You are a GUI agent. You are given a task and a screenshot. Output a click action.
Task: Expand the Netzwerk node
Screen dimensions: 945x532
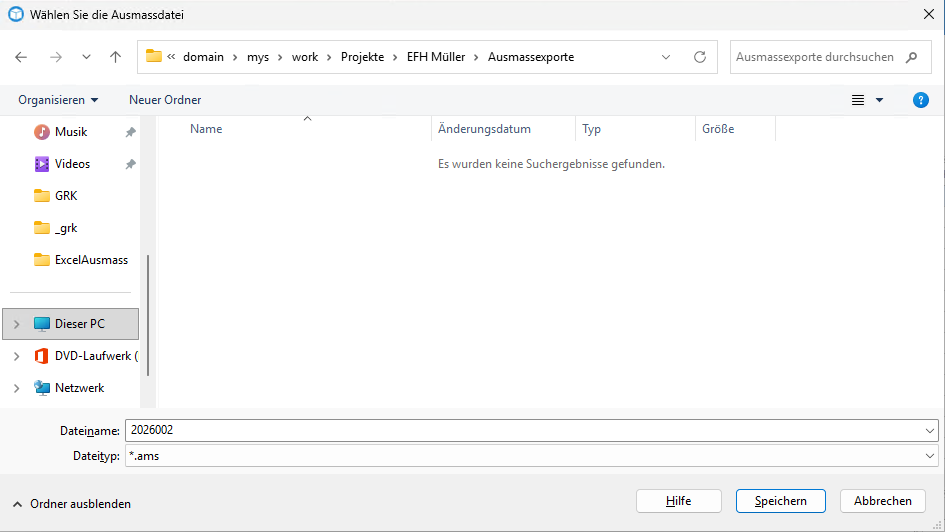[17, 388]
